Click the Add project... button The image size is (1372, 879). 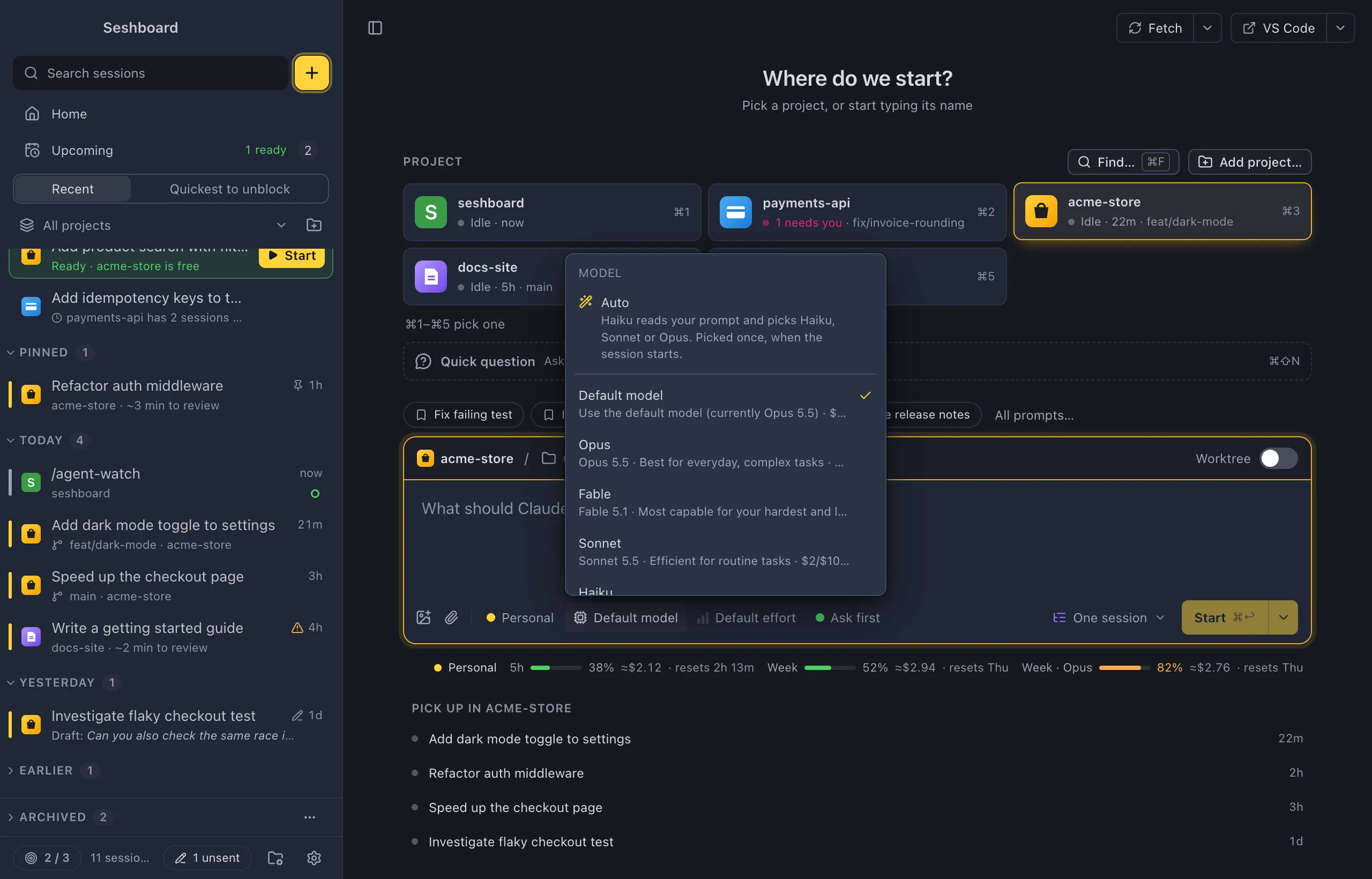pos(1249,162)
